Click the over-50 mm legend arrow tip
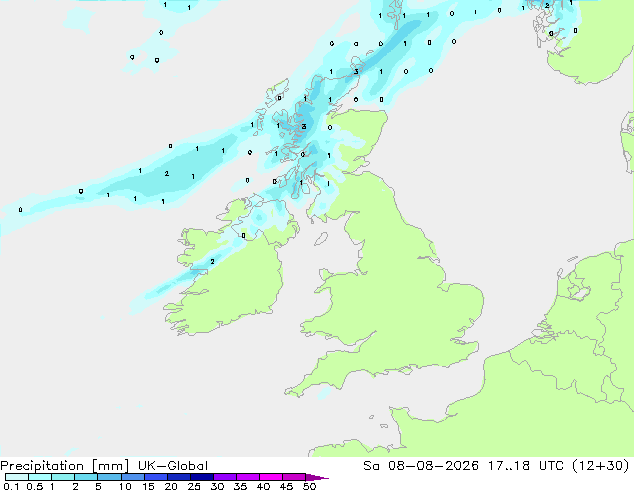The height and width of the screenshot is (490, 634). (x=317, y=477)
